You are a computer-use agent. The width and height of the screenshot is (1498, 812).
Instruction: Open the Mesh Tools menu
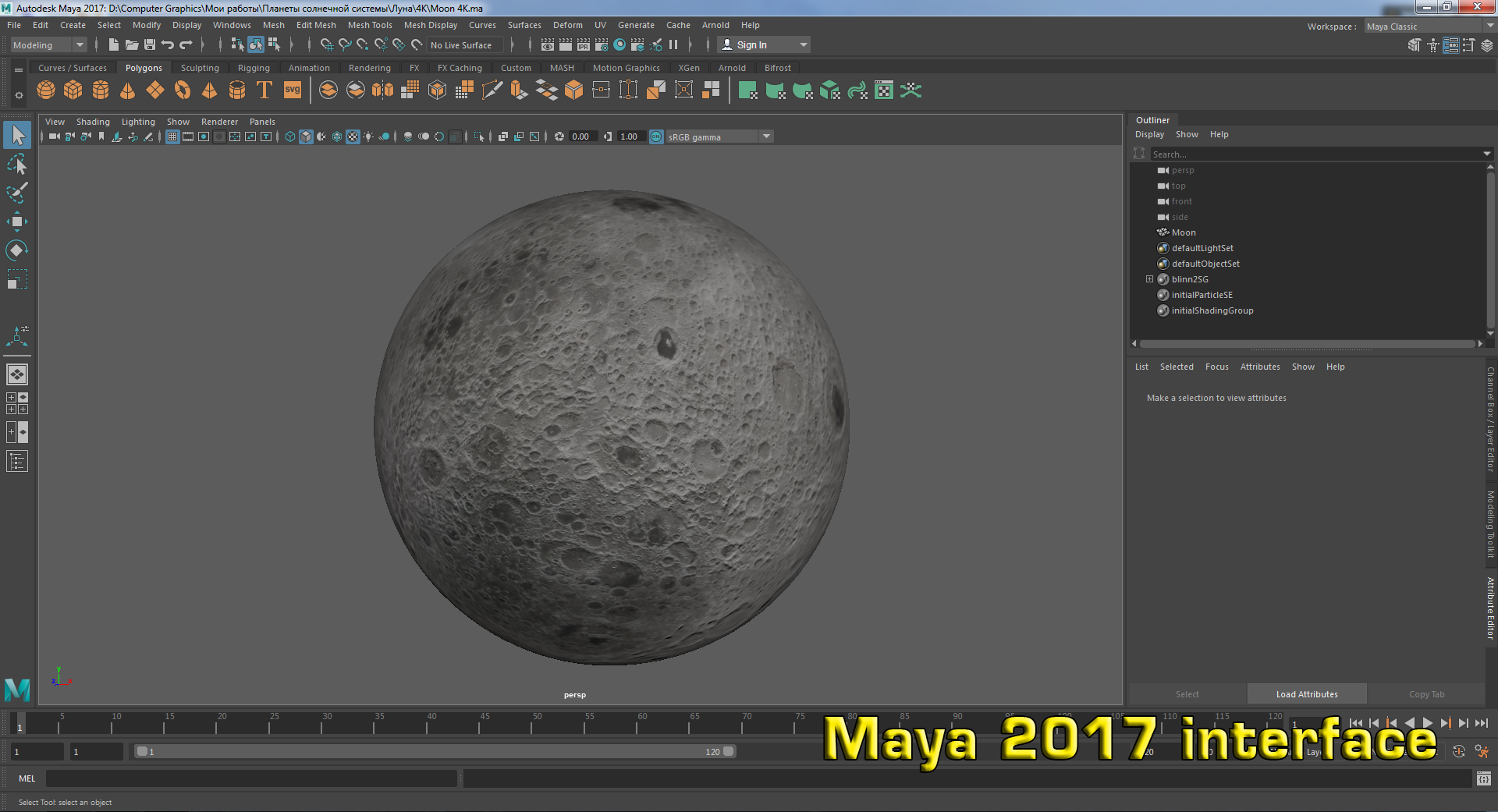click(x=370, y=25)
